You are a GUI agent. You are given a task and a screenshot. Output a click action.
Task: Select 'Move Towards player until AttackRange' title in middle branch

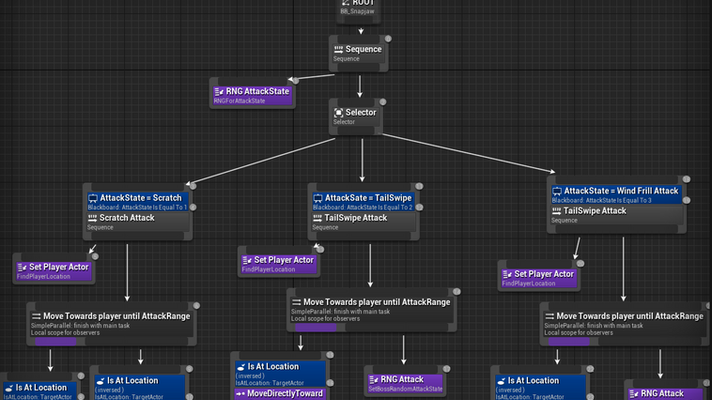[377, 302]
